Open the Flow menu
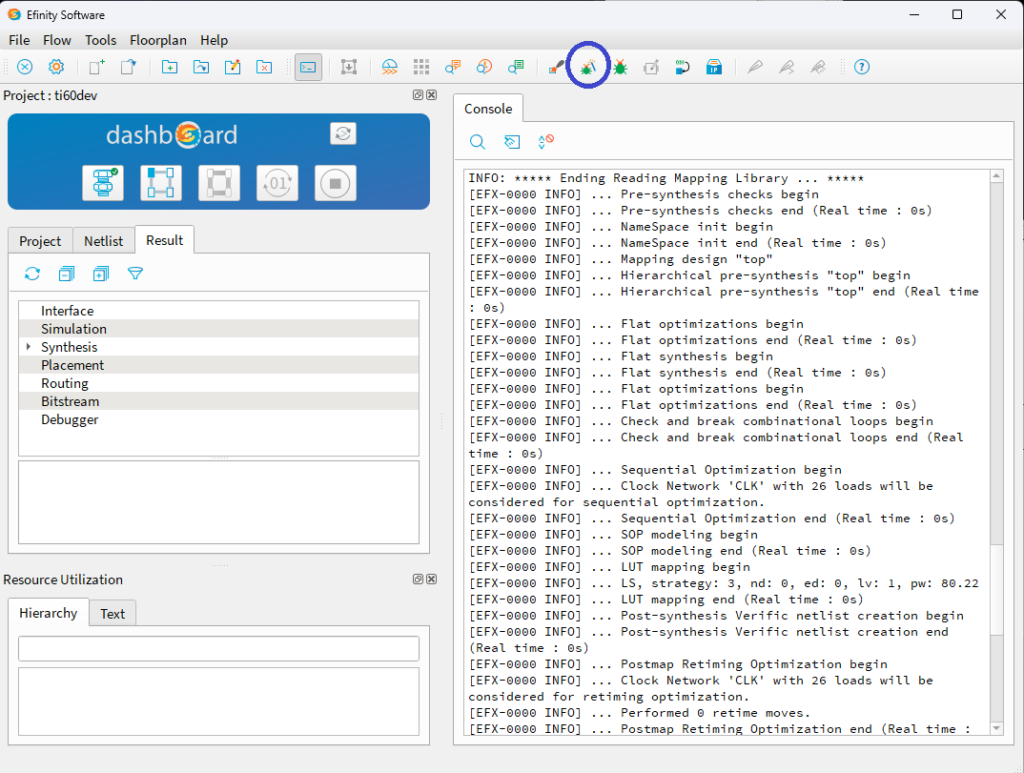Screen dimensions: 1024x773 [x=57, y=40]
